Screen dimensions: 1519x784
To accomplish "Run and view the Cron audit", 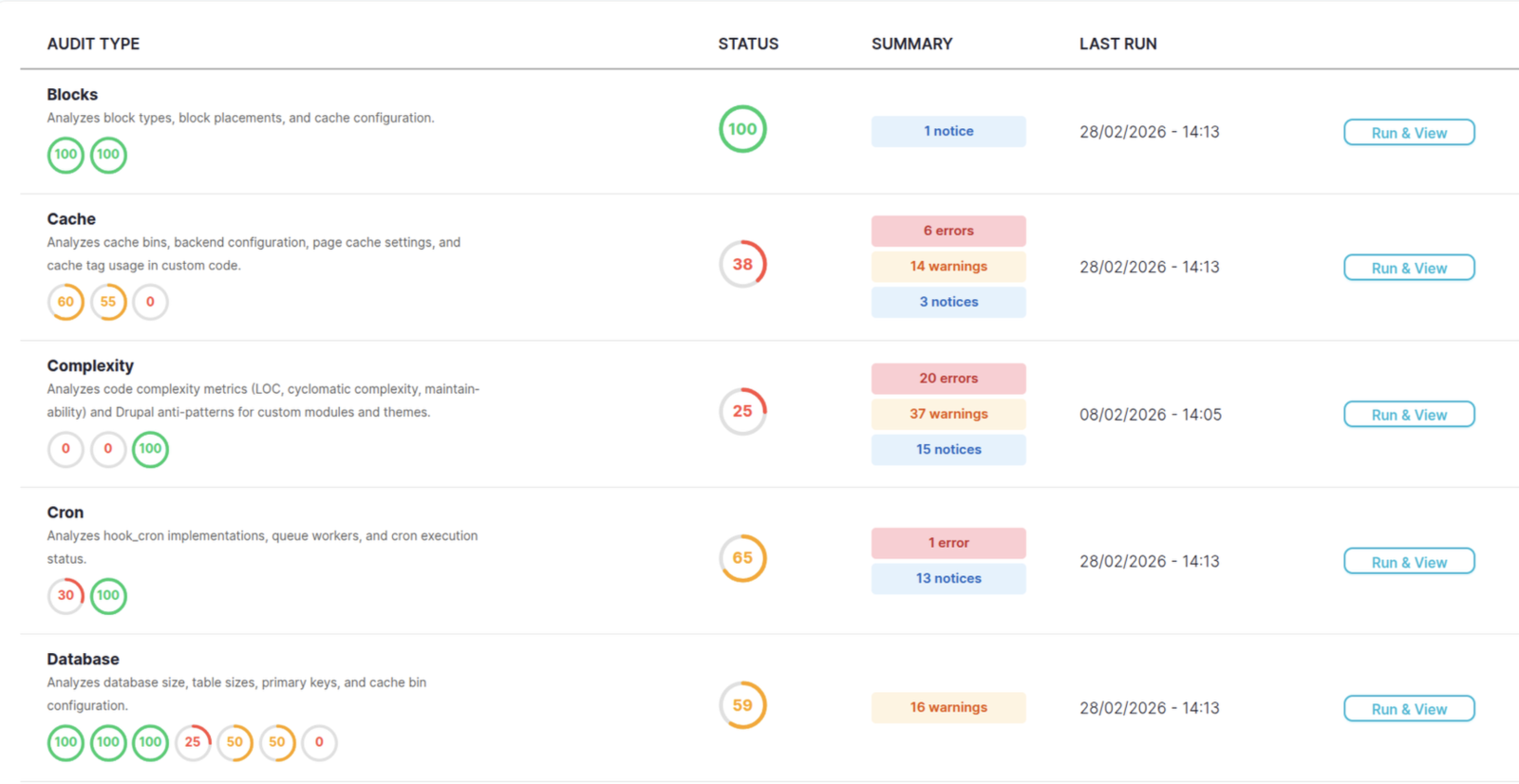I will point(1409,562).
